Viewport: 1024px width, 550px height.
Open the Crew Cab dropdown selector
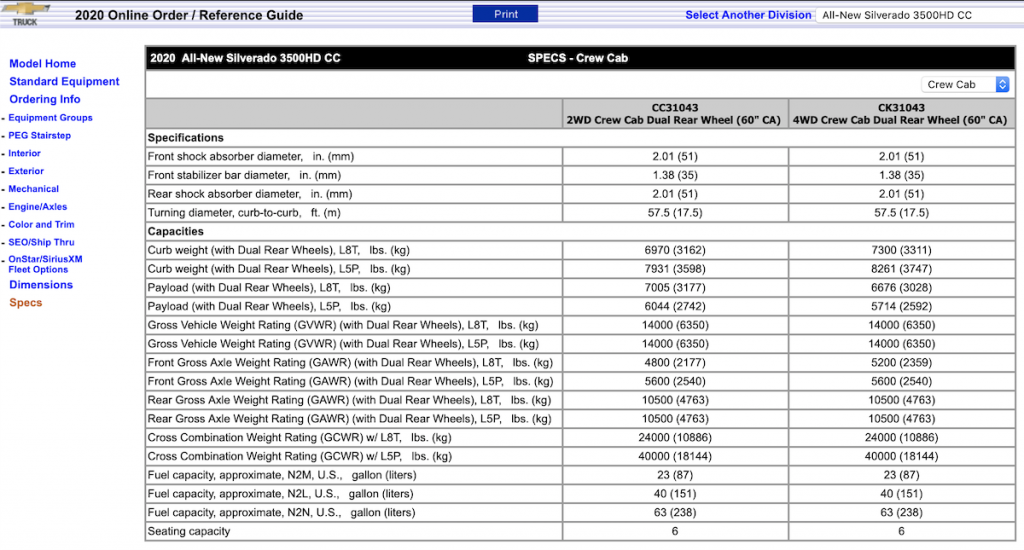click(x=965, y=84)
